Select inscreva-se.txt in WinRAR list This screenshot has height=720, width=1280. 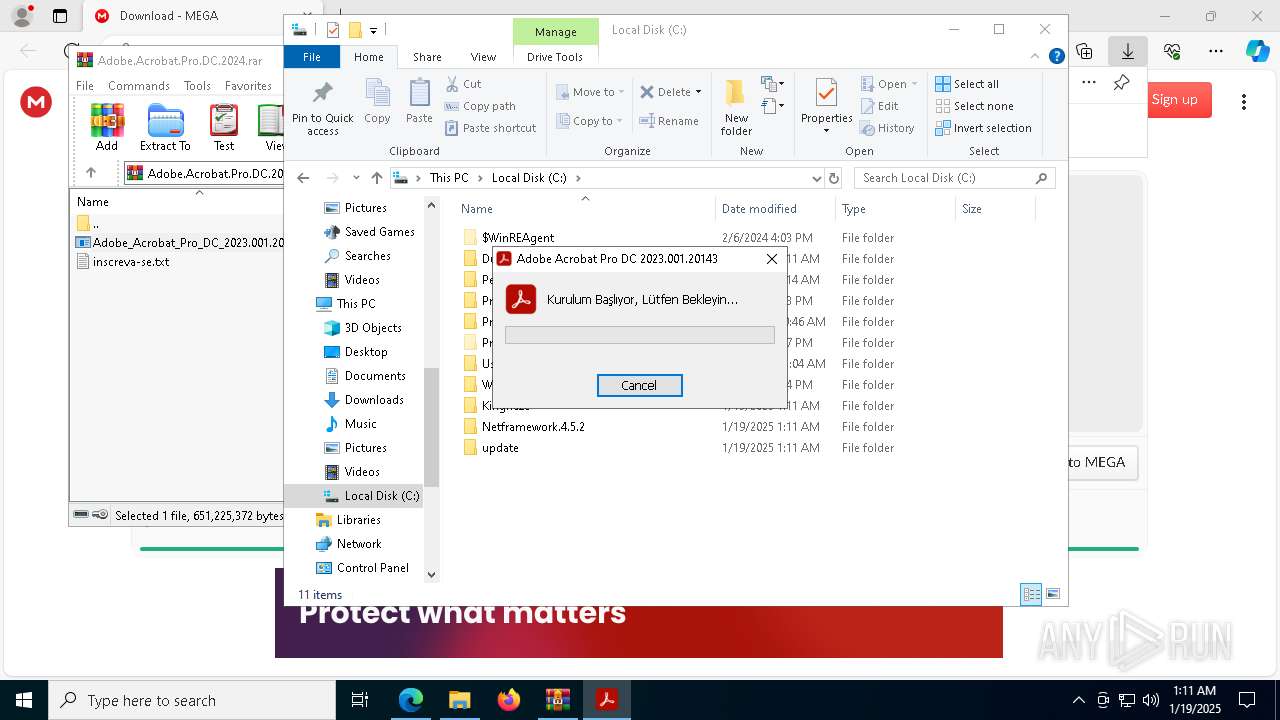130,262
